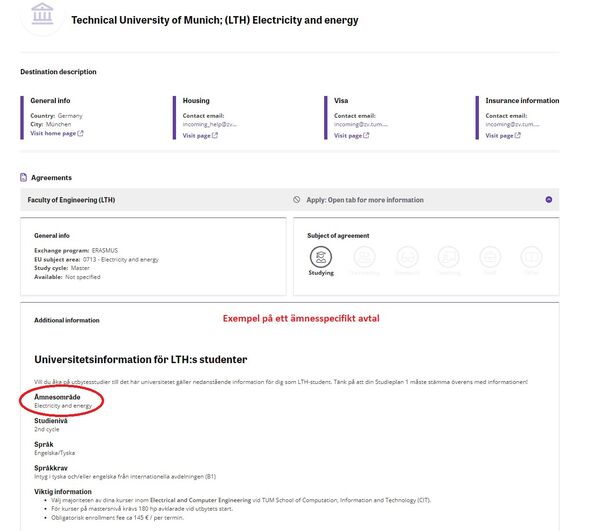Viewport: 600px width, 531px height.
Task: Click the Agreements document icon
Action: click(x=25, y=177)
